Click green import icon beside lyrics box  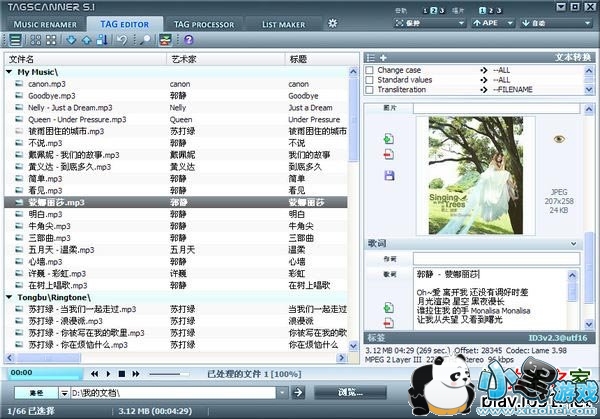[389, 307]
